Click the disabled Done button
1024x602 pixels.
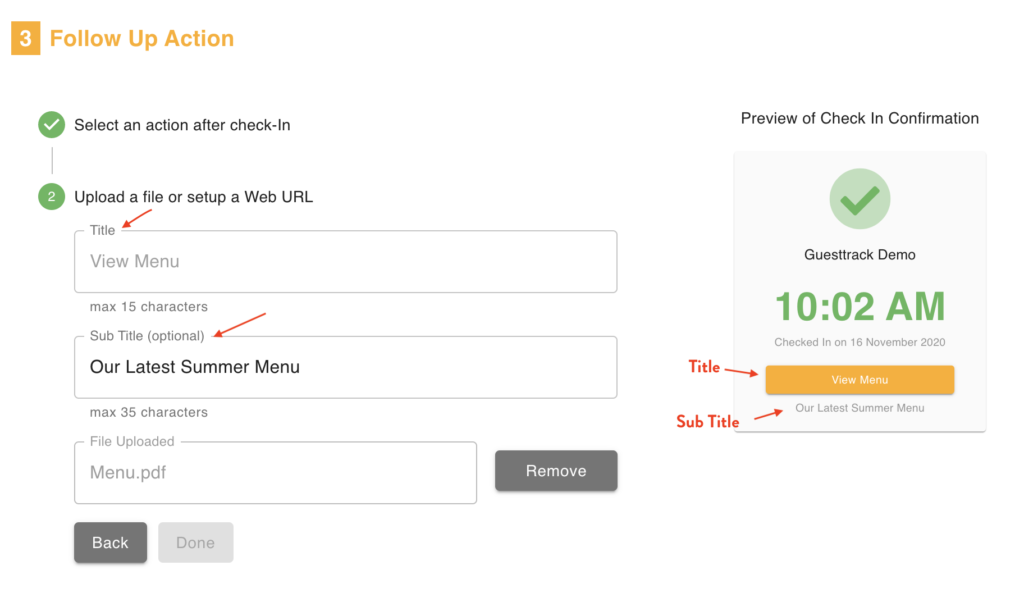pyautogui.click(x=195, y=542)
